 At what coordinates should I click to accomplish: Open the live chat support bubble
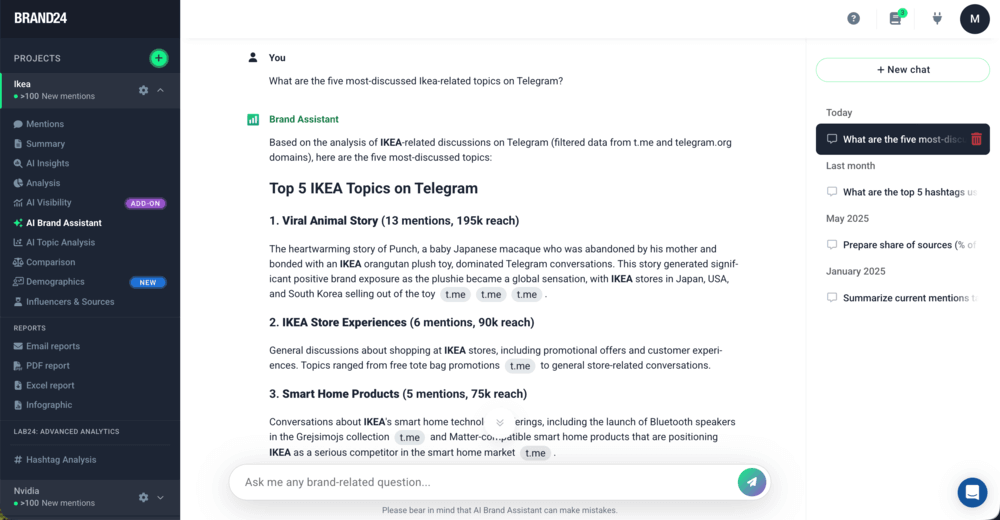pyautogui.click(x=971, y=492)
